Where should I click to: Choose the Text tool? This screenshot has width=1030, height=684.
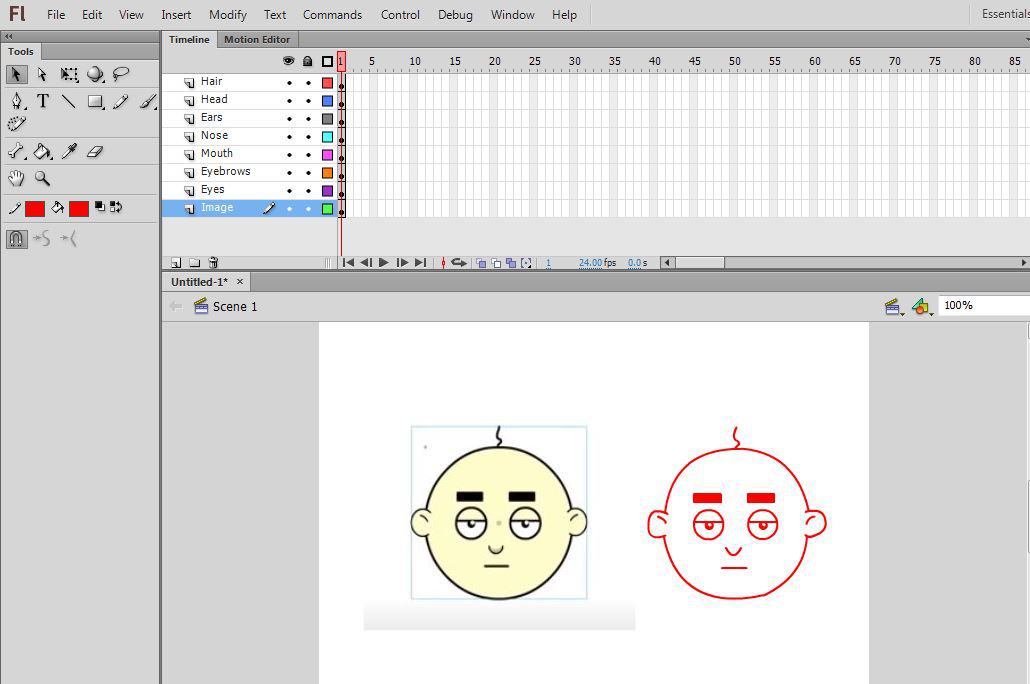[x=43, y=101]
